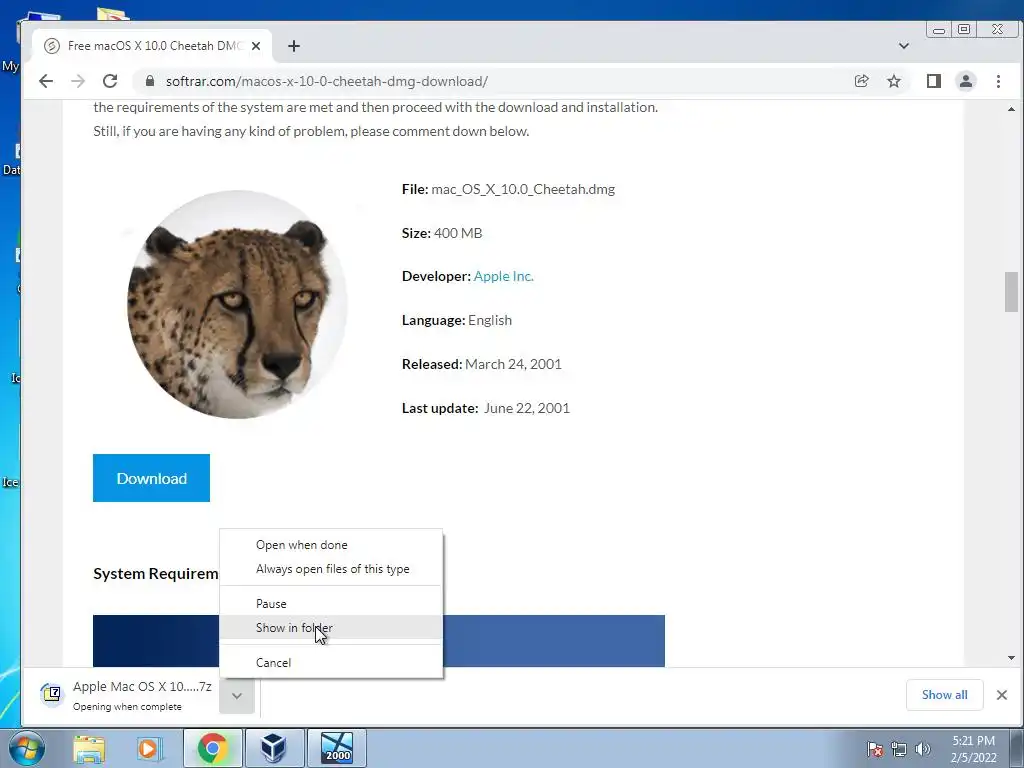This screenshot has height=768, width=1024.
Task: Click the address bar URL
Action: 327,81
